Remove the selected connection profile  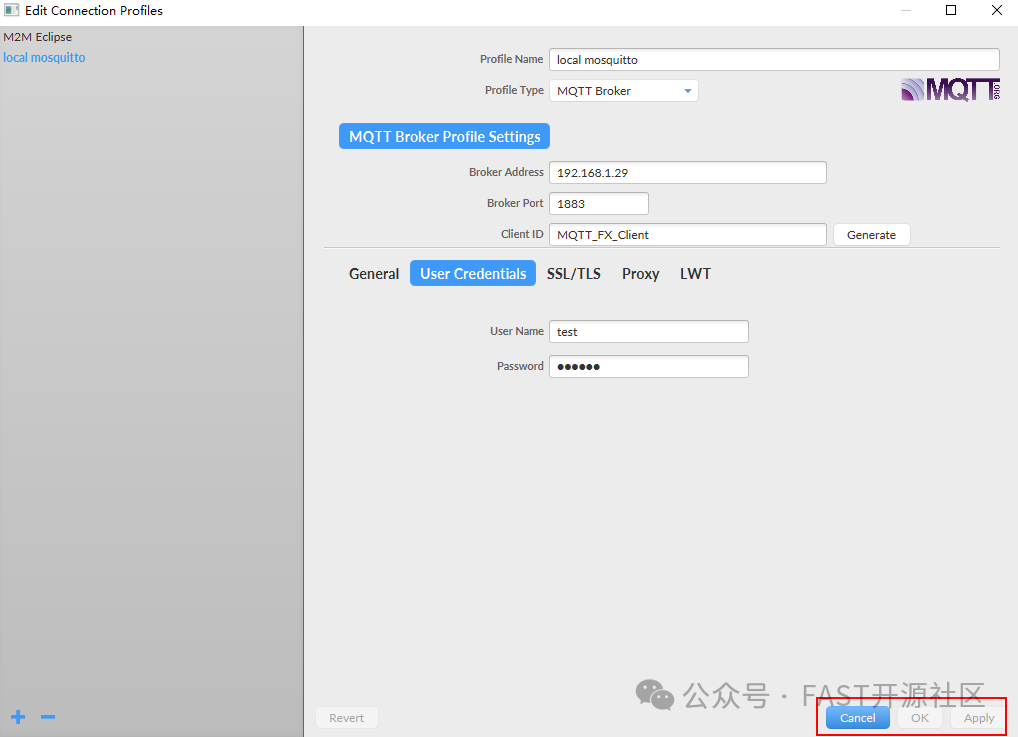pos(47,717)
